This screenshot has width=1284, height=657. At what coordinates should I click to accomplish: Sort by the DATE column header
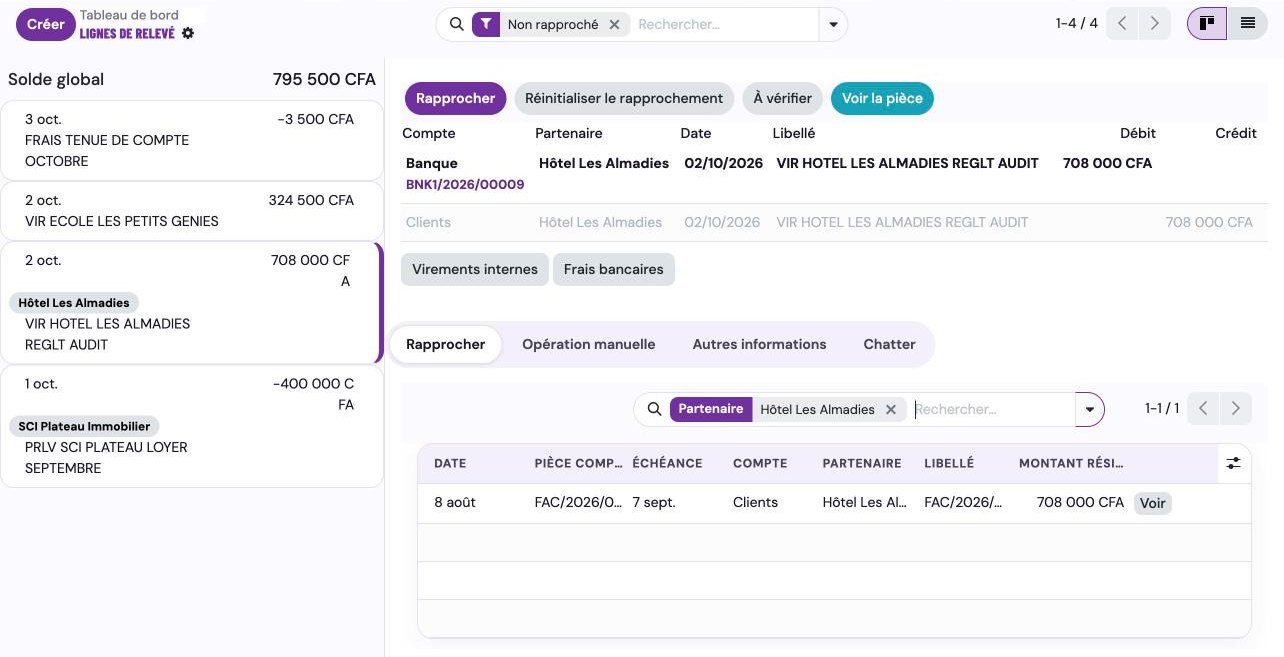coord(450,463)
